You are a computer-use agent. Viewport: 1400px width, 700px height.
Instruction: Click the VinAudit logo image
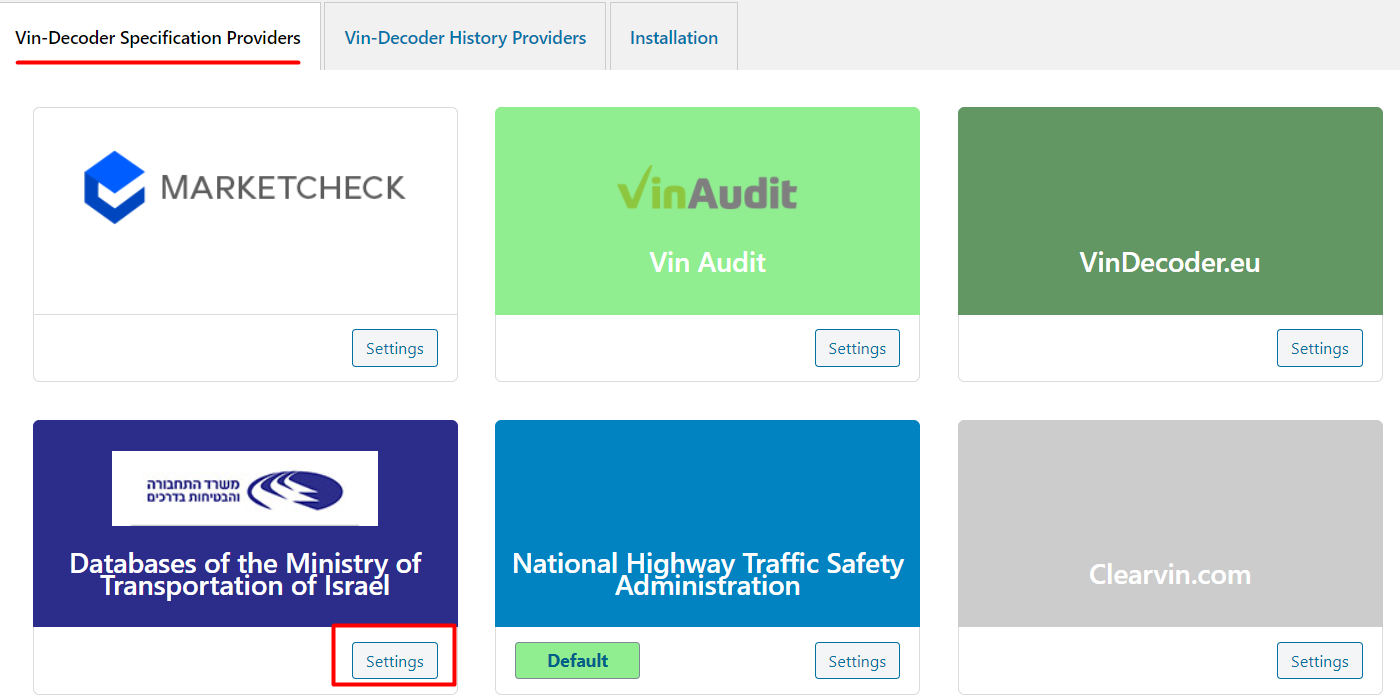[x=707, y=188]
